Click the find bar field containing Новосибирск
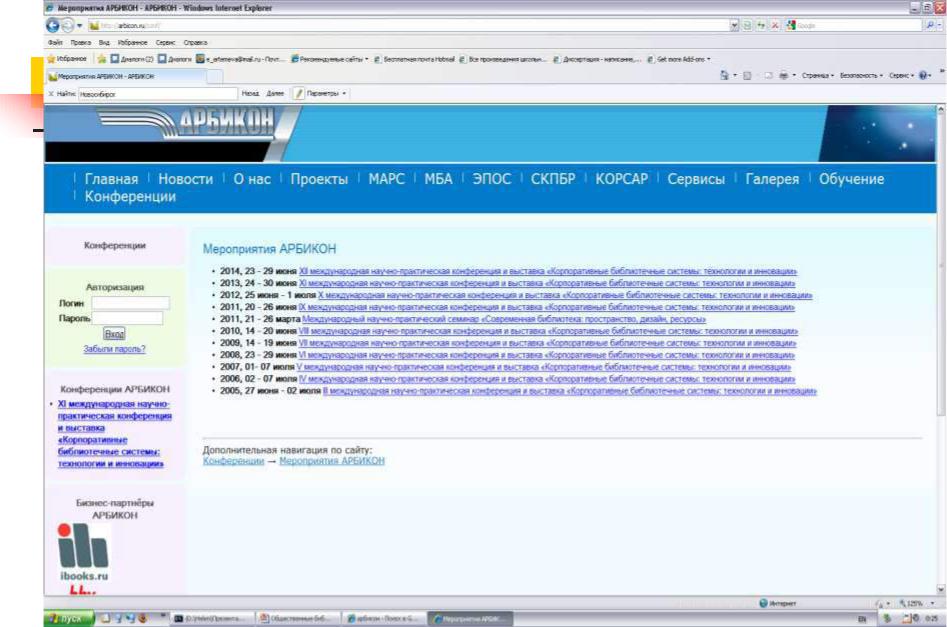Viewport: 947px width, 627px height. point(158,94)
